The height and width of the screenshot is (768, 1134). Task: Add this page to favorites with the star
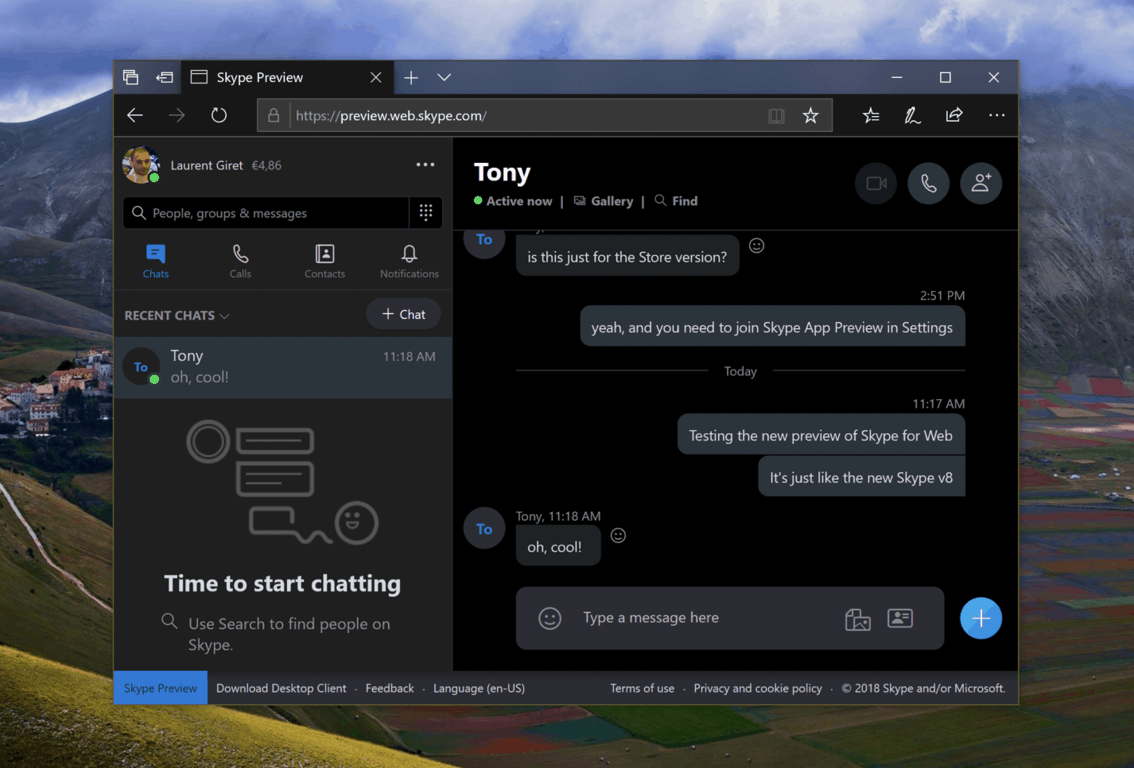point(810,116)
